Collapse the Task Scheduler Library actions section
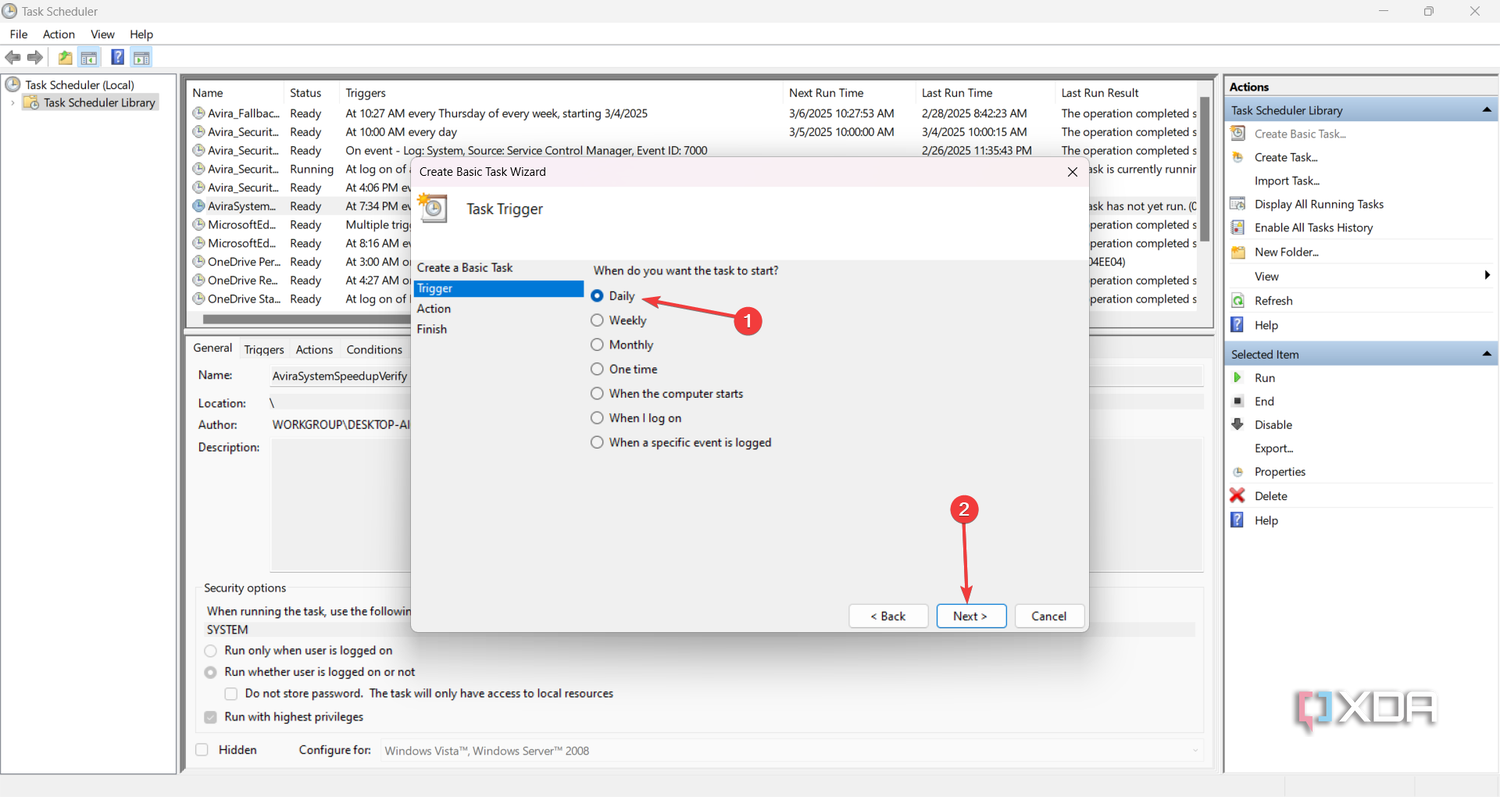This screenshot has height=797, width=1500. pyautogui.click(x=1487, y=110)
